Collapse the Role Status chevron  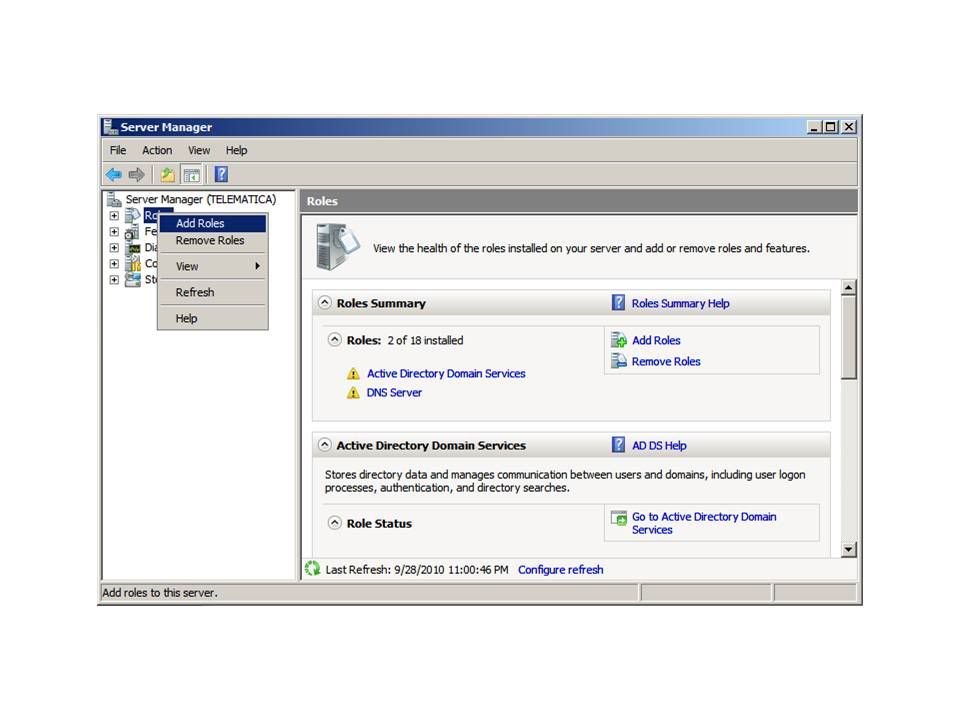(335, 523)
